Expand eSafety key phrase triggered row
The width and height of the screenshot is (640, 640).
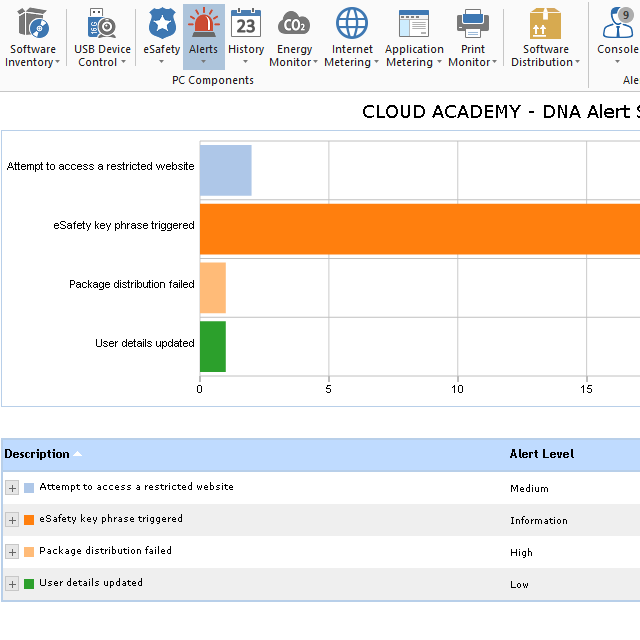click(x=12, y=520)
